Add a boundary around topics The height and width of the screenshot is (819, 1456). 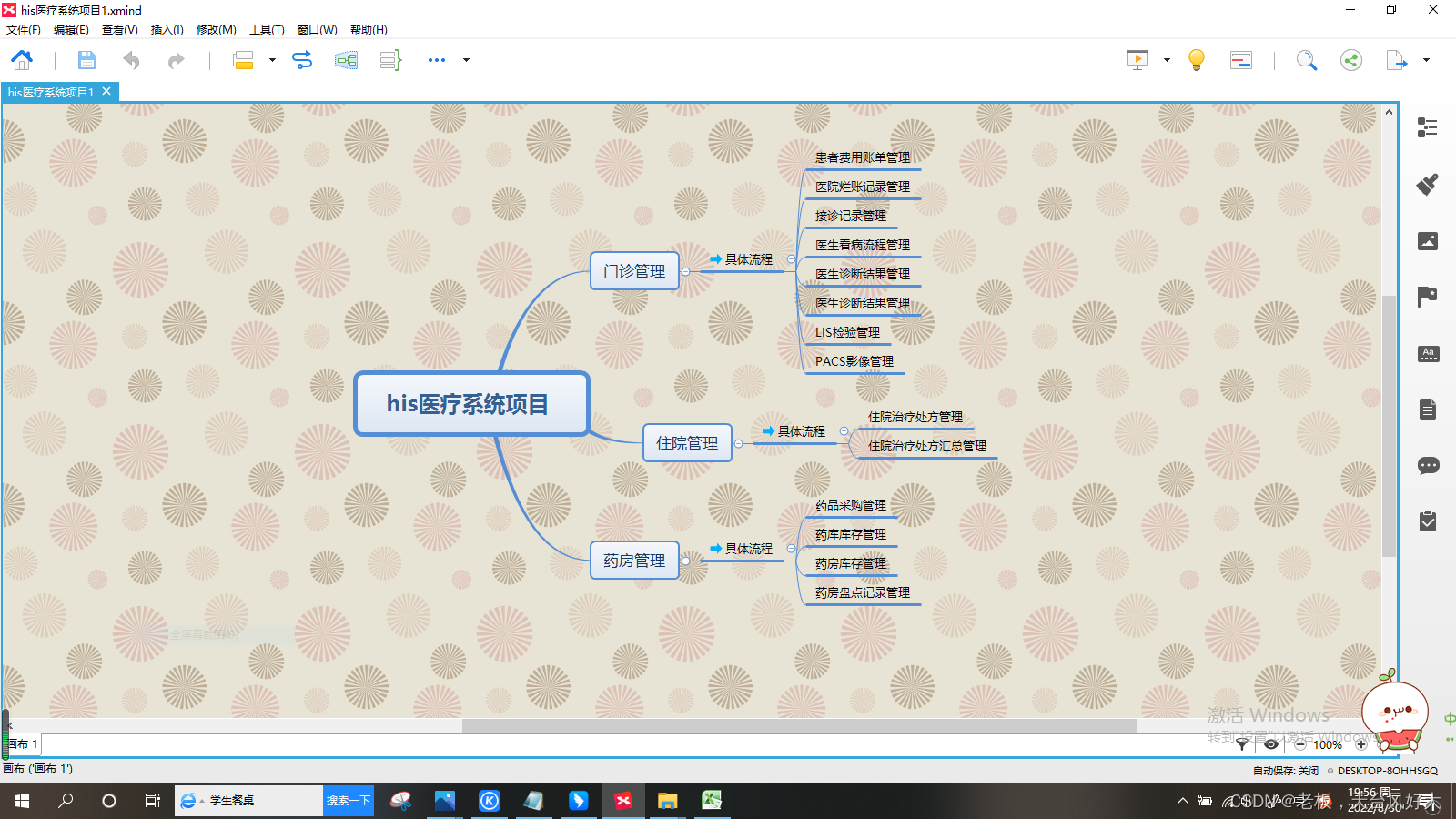coord(346,60)
